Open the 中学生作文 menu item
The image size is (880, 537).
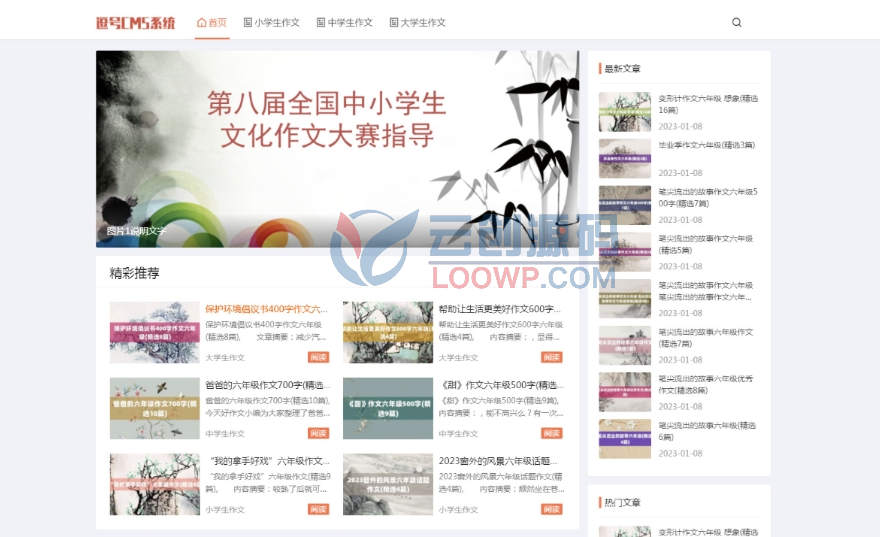[344, 22]
